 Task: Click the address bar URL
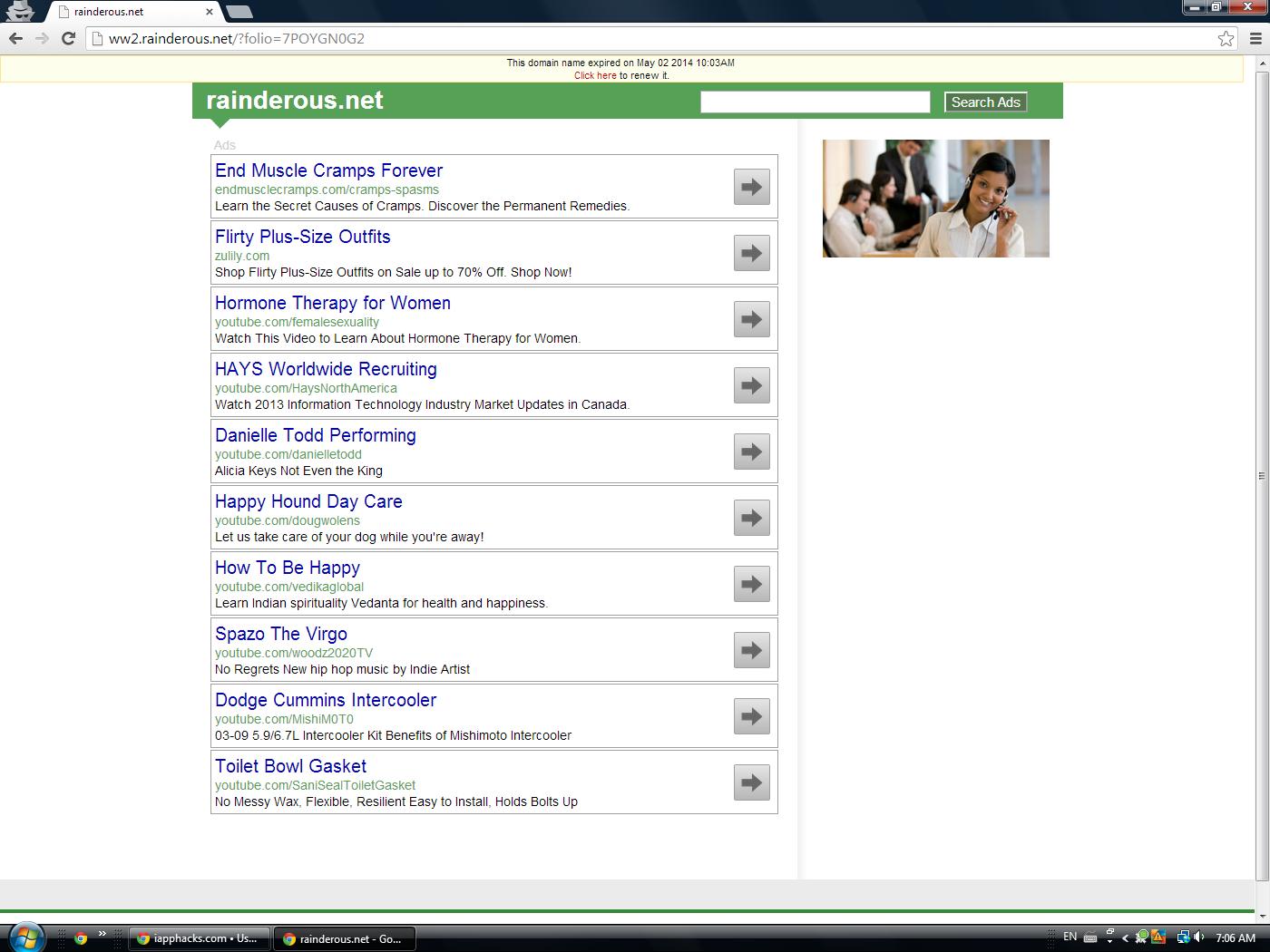[236, 38]
